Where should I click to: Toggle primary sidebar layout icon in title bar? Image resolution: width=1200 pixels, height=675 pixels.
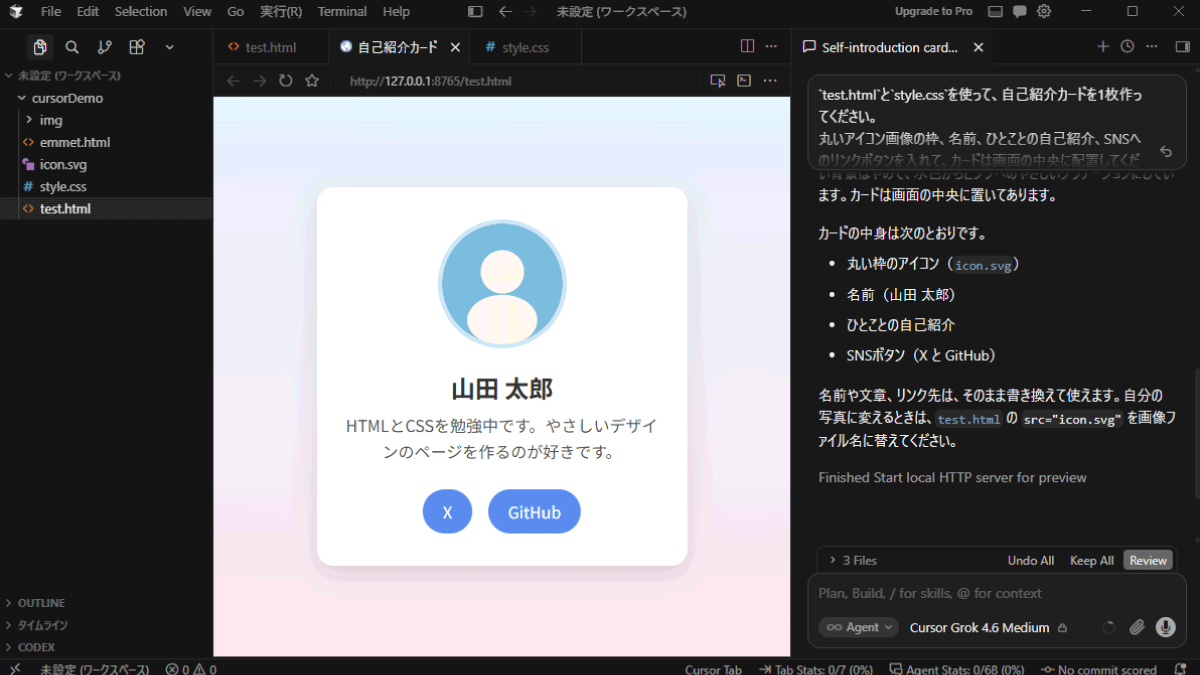[475, 12]
